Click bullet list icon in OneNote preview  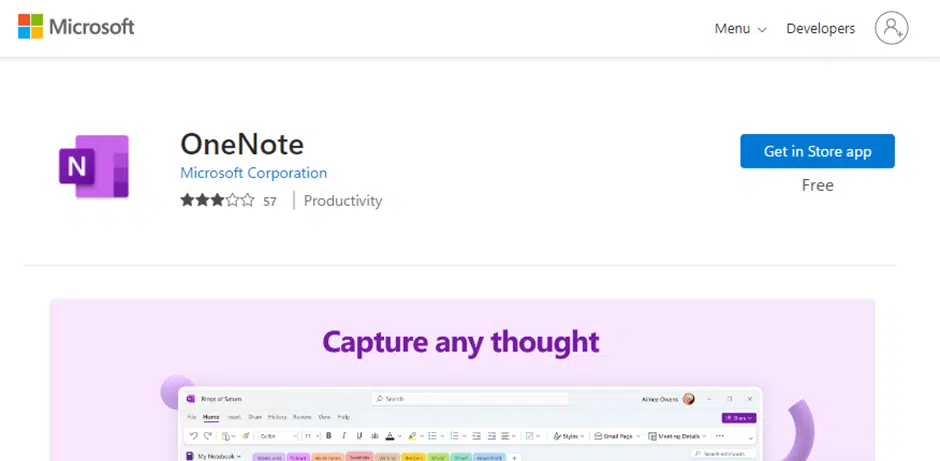[432, 436]
